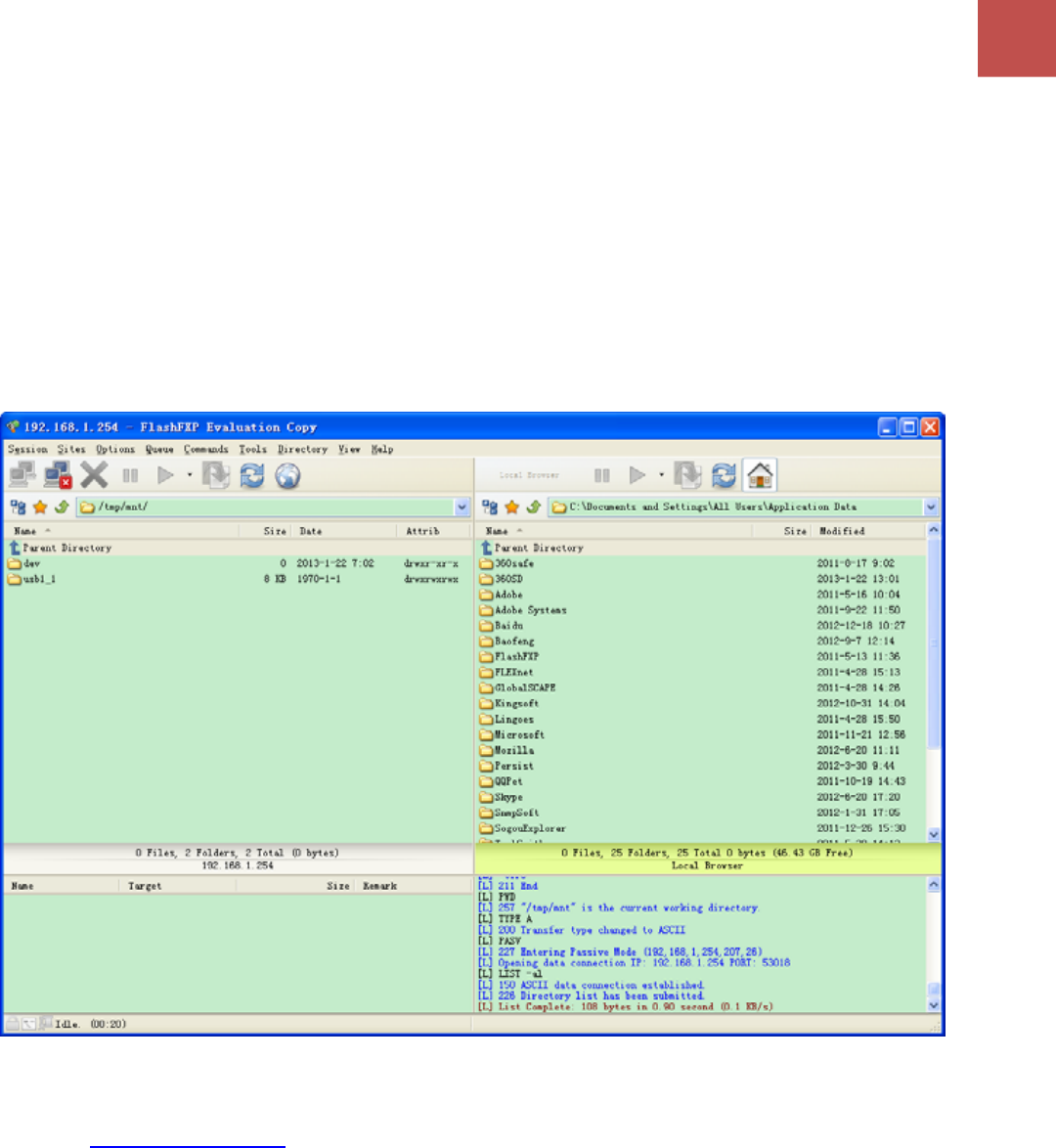Viewport: 1056px width, 1148px height.
Task: Click the globe Switch to local browser icon
Action: point(287,475)
